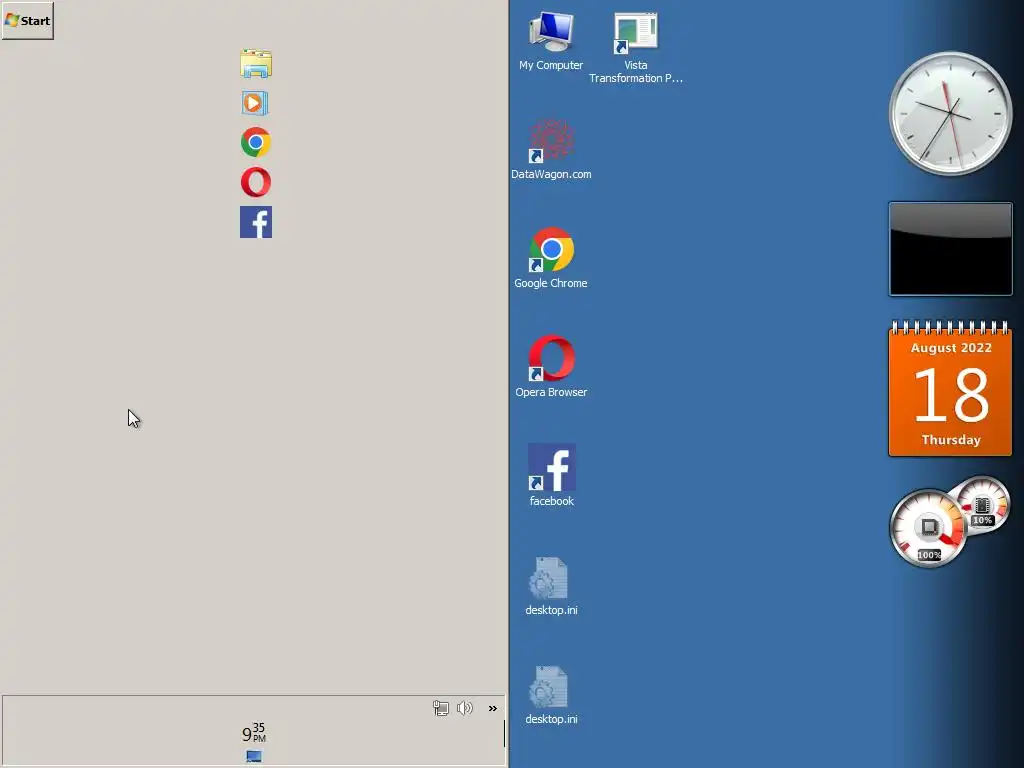The height and width of the screenshot is (768, 1024).
Task: Select the My Computer desktop icon
Action: pyautogui.click(x=551, y=40)
